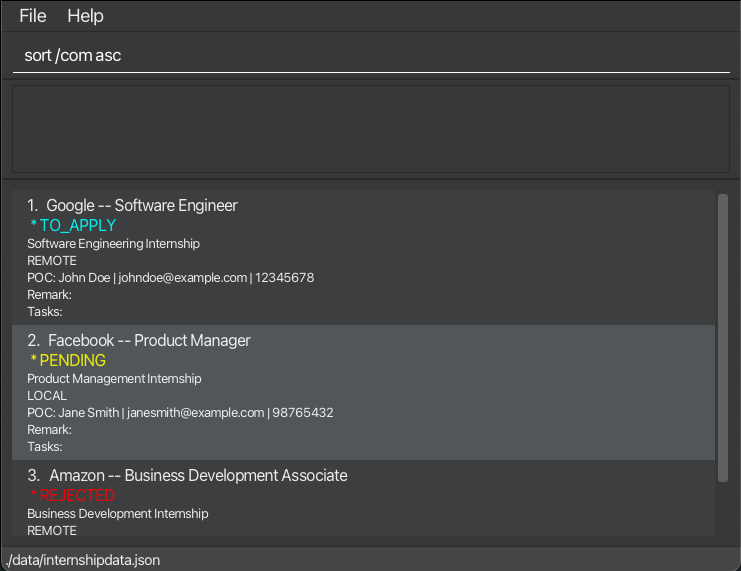Click the ./data/internshipdata.json status path

coord(84,561)
